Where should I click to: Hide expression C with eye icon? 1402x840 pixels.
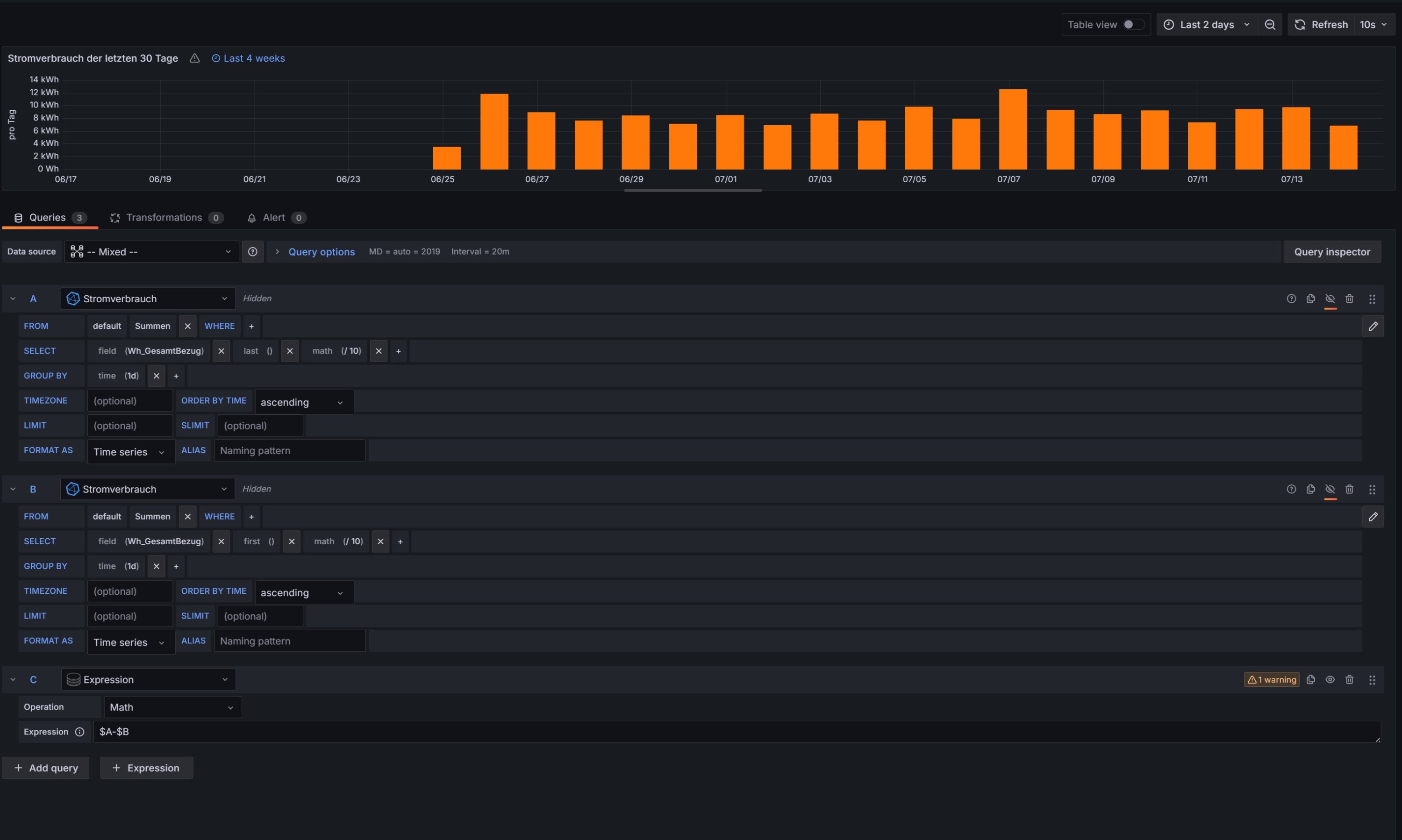1330,679
